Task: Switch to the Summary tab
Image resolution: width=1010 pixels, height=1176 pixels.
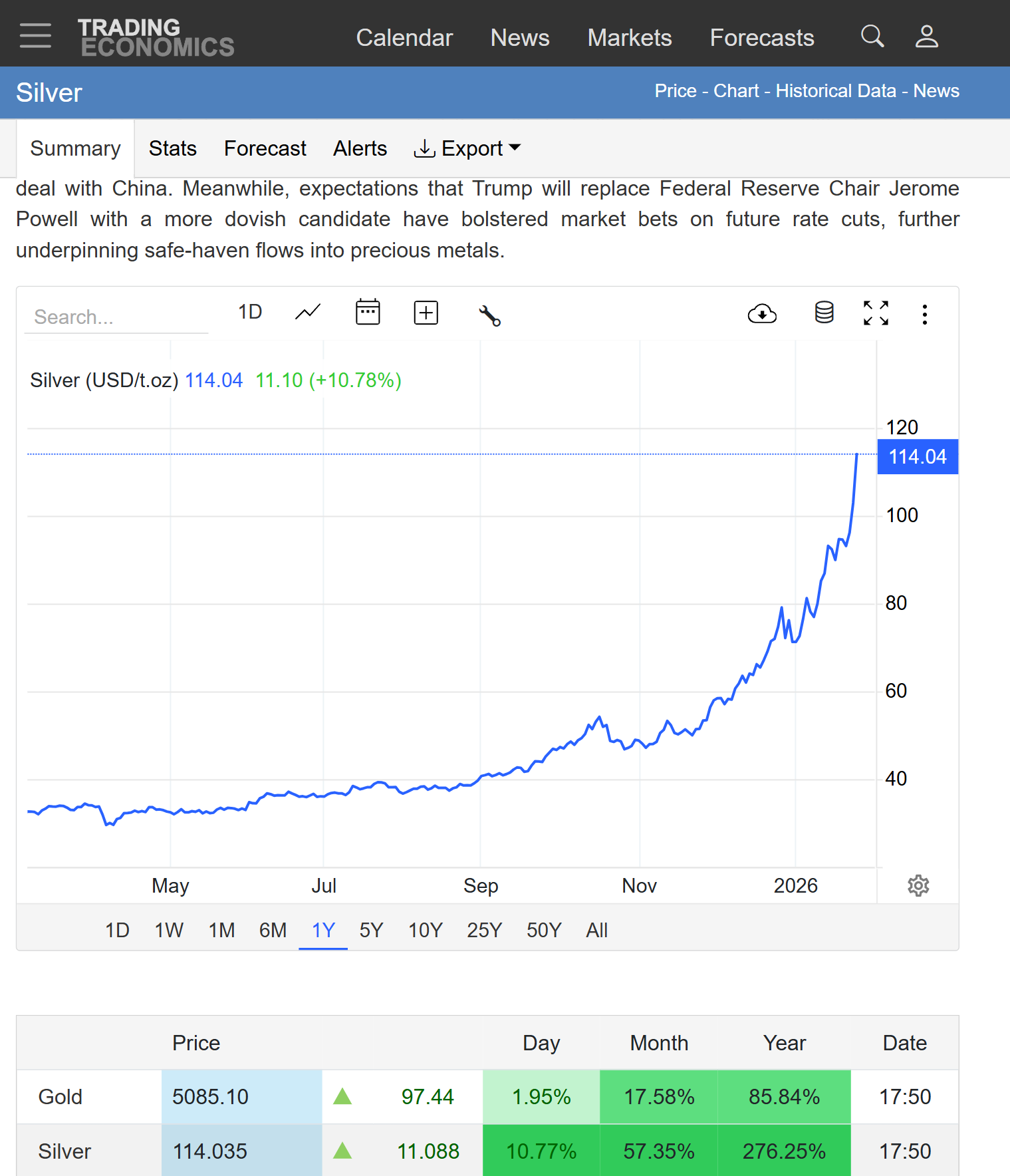Action: [x=75, y=148]
